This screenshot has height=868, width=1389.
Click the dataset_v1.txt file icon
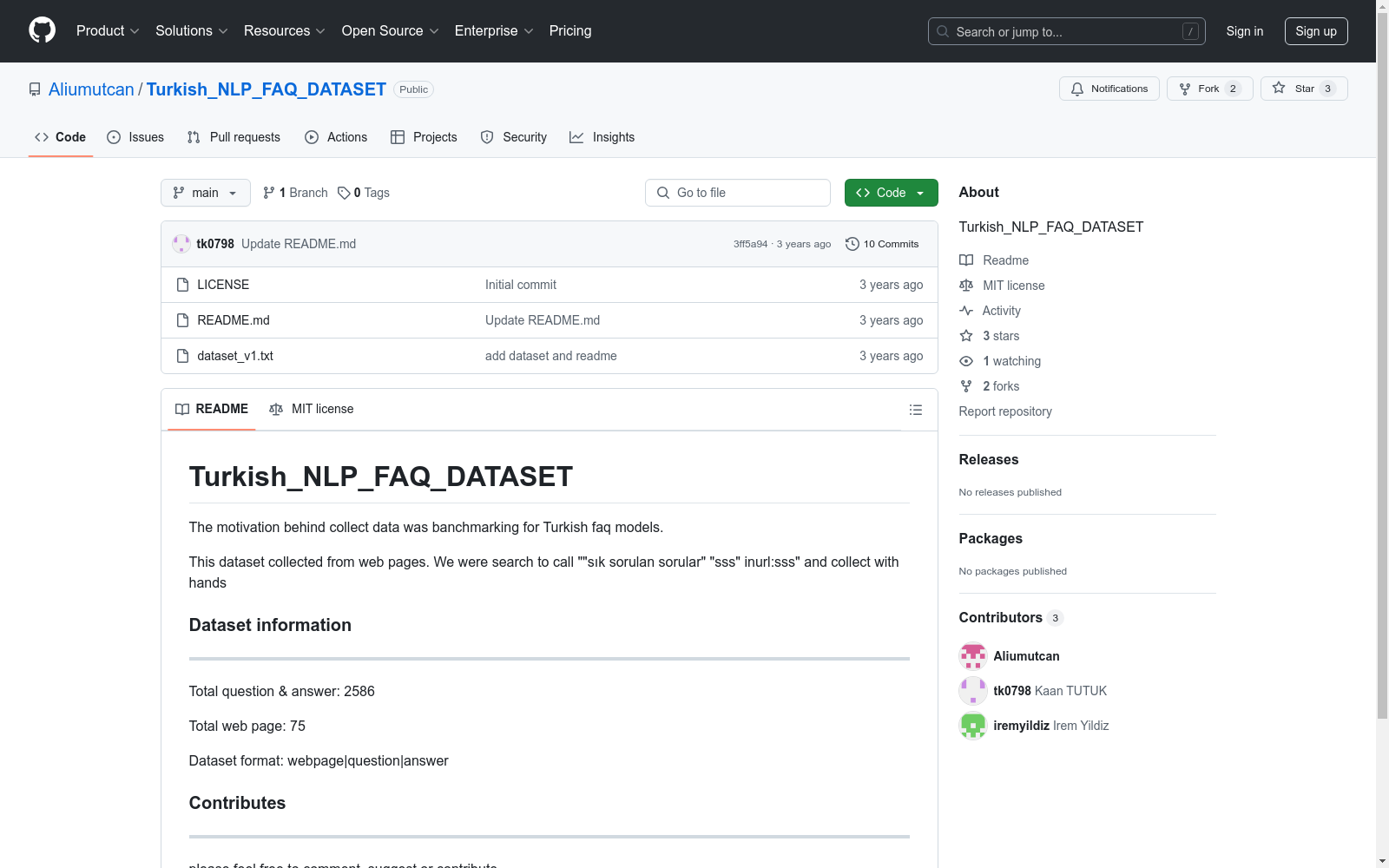[x=182, y=356]
